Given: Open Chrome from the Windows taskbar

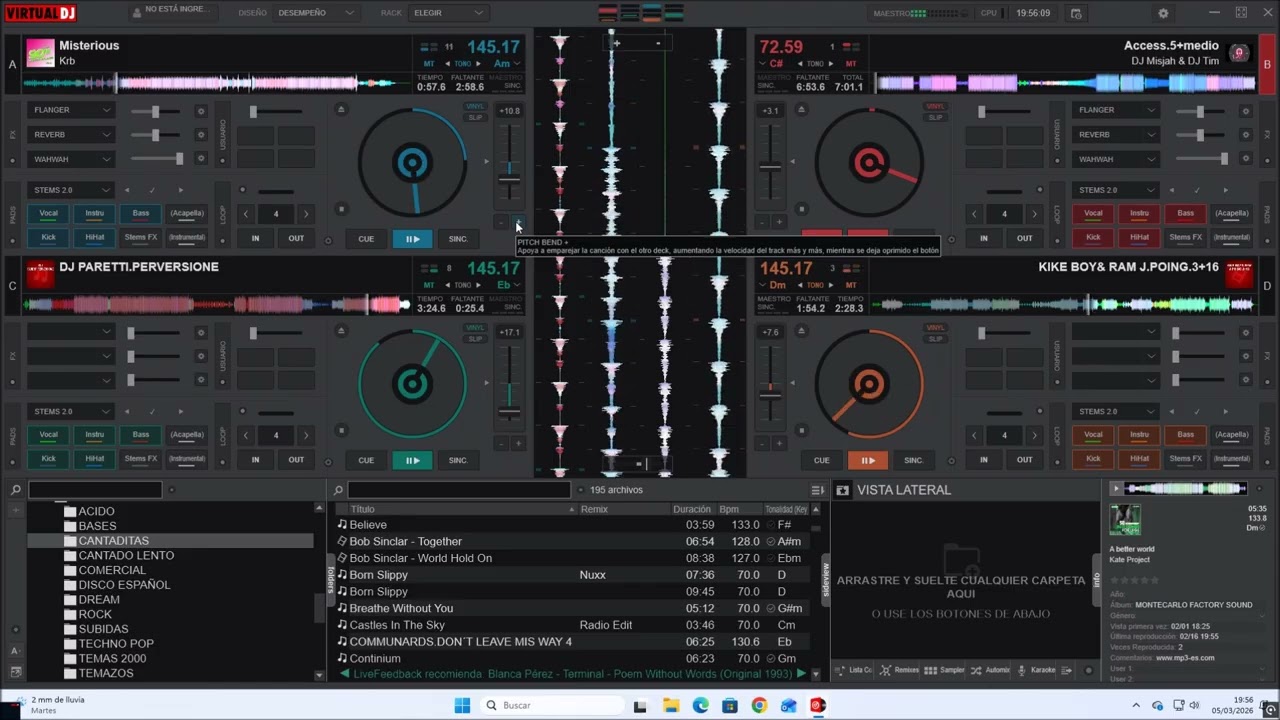Looking at the screenshot, I should click(759, 705).
